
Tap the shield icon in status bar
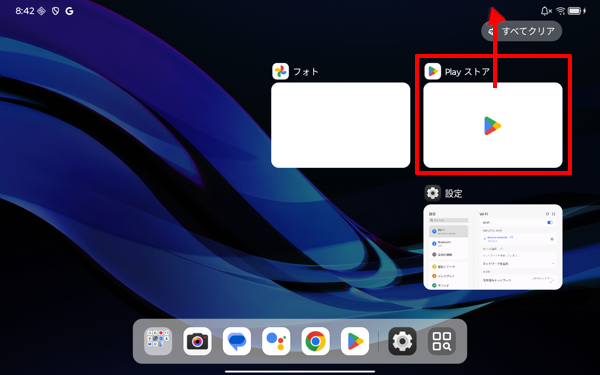tap(55, 11)
